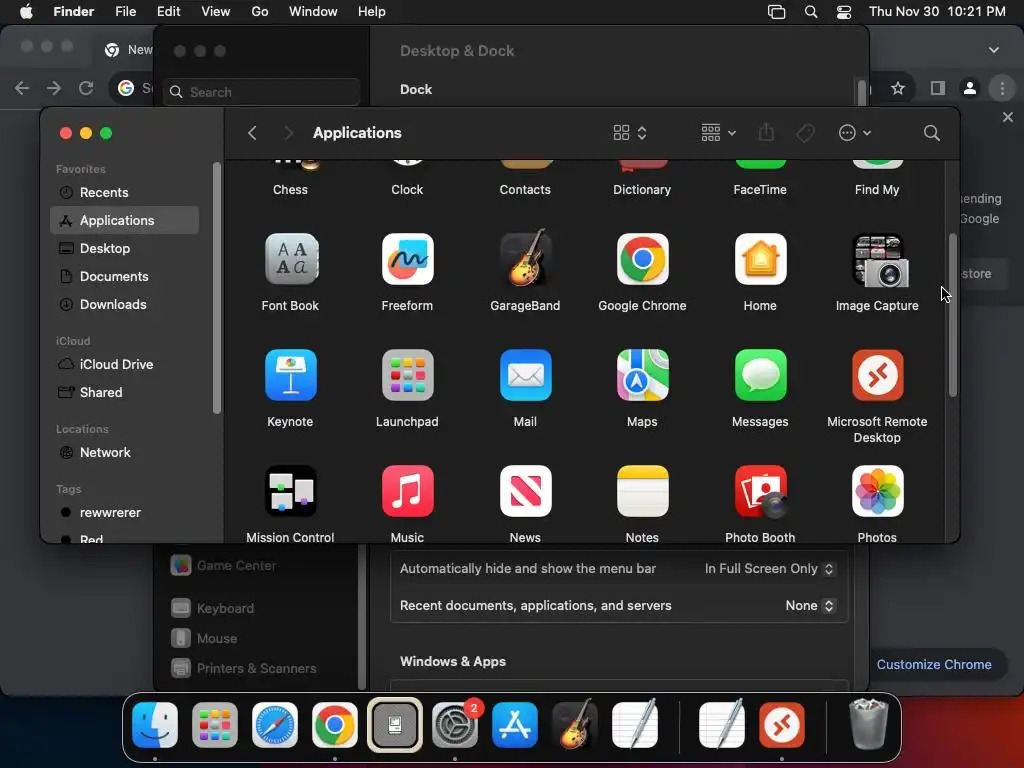
Task: Select the Music app icon
Action: (x=408, y=491)
